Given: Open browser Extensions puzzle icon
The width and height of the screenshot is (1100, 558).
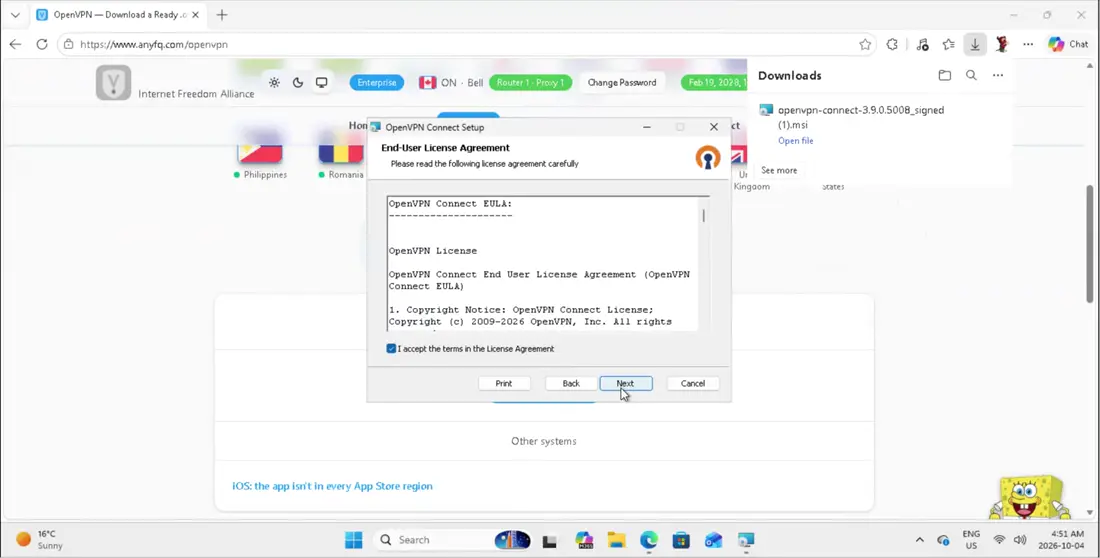Looking at the screenshot, I should 892,44.
